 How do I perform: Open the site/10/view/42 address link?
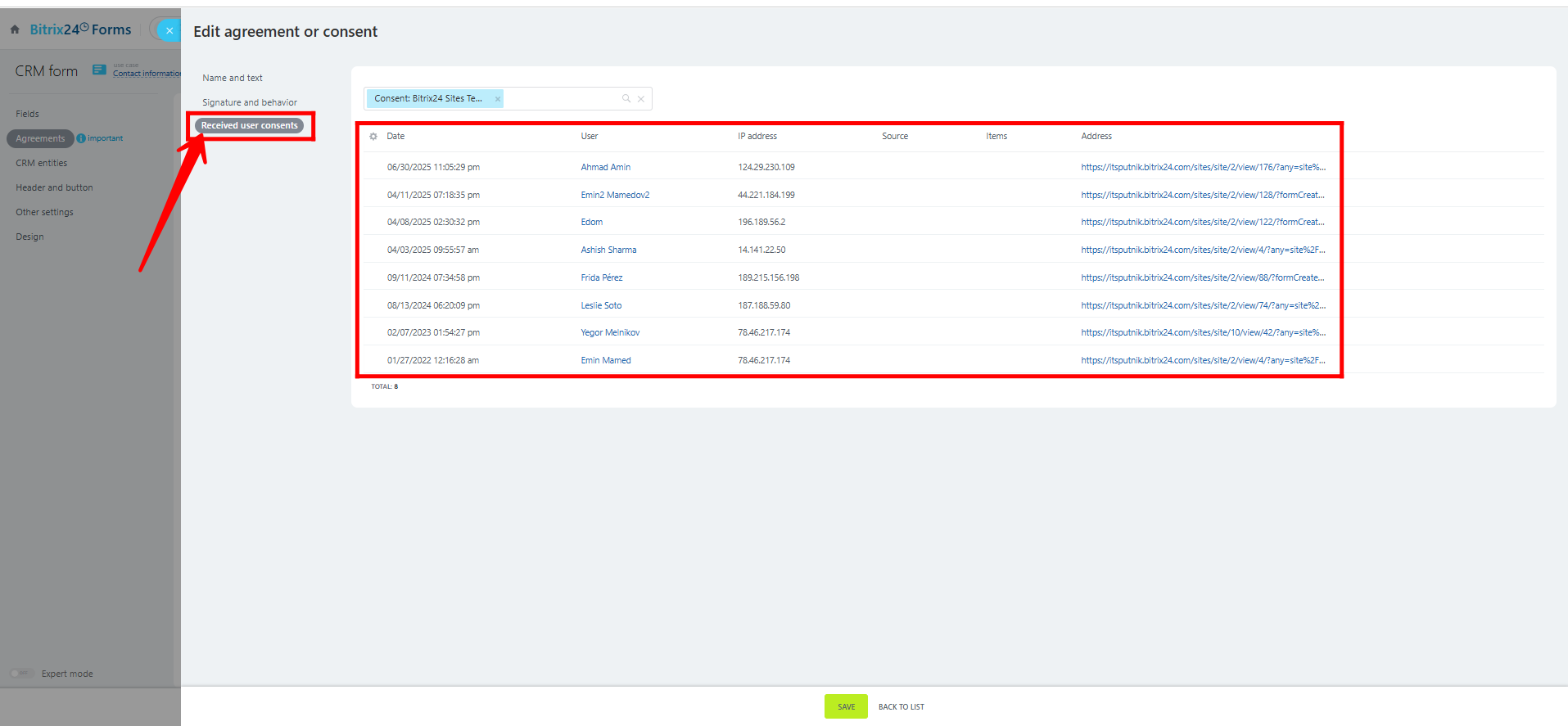pos(1203,332)
